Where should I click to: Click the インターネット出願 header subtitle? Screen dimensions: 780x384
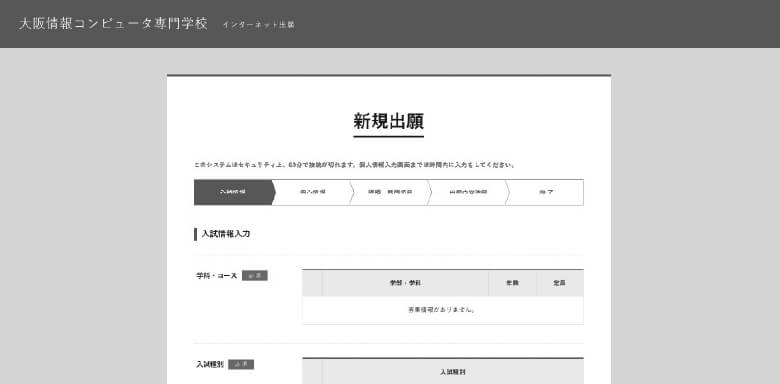(259, 25)
